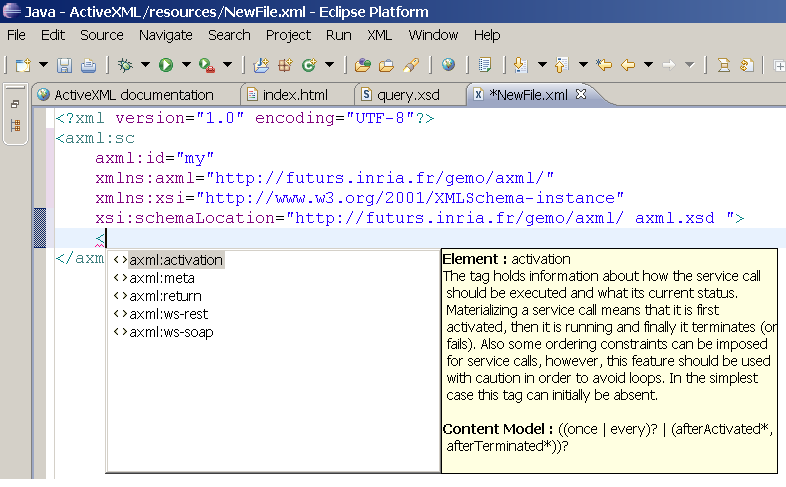Click the Last Edit Location icon
This screenshot has width=786, height=487.
604,65
